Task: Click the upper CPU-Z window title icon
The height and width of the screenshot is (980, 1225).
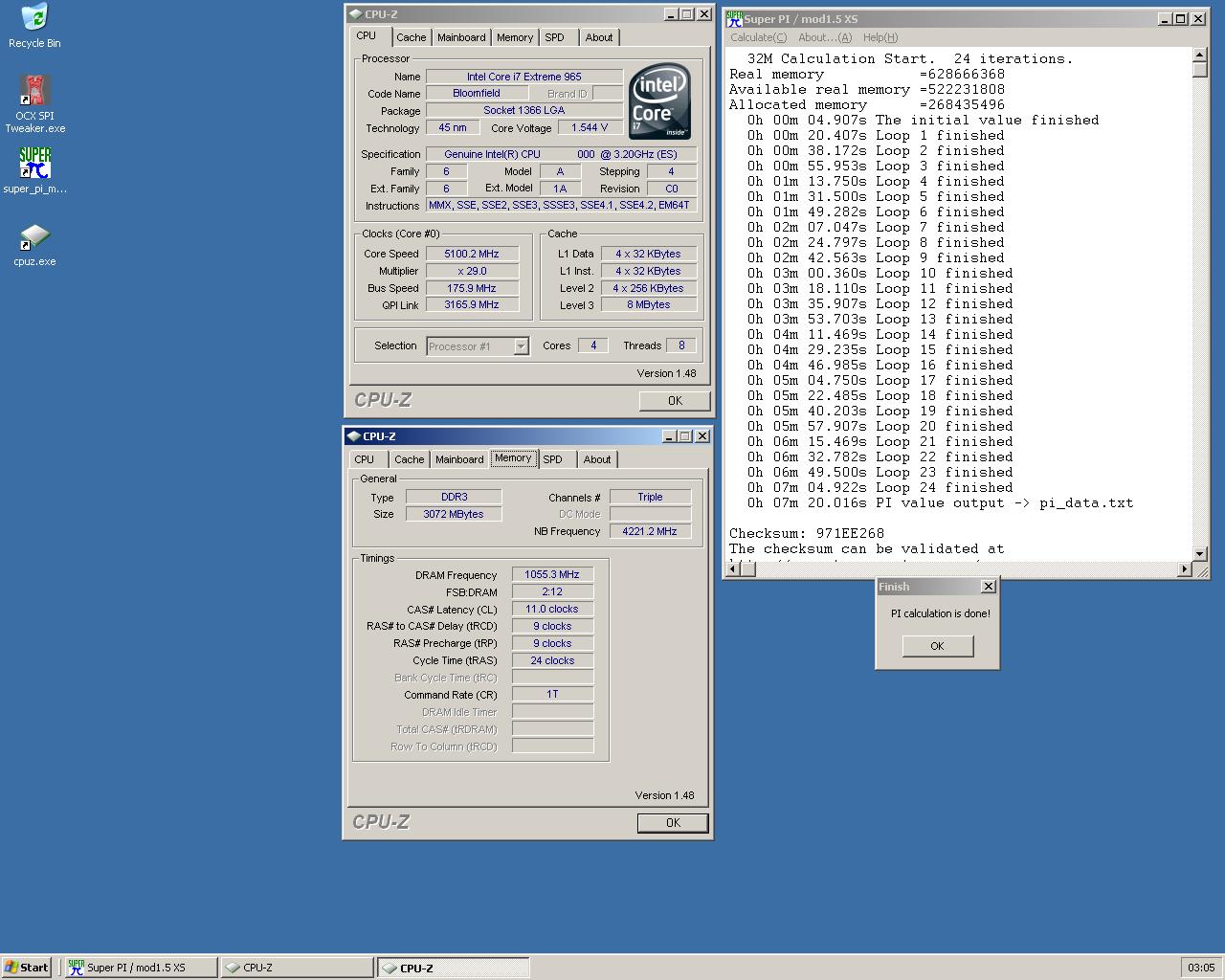Action: point(355,14)
